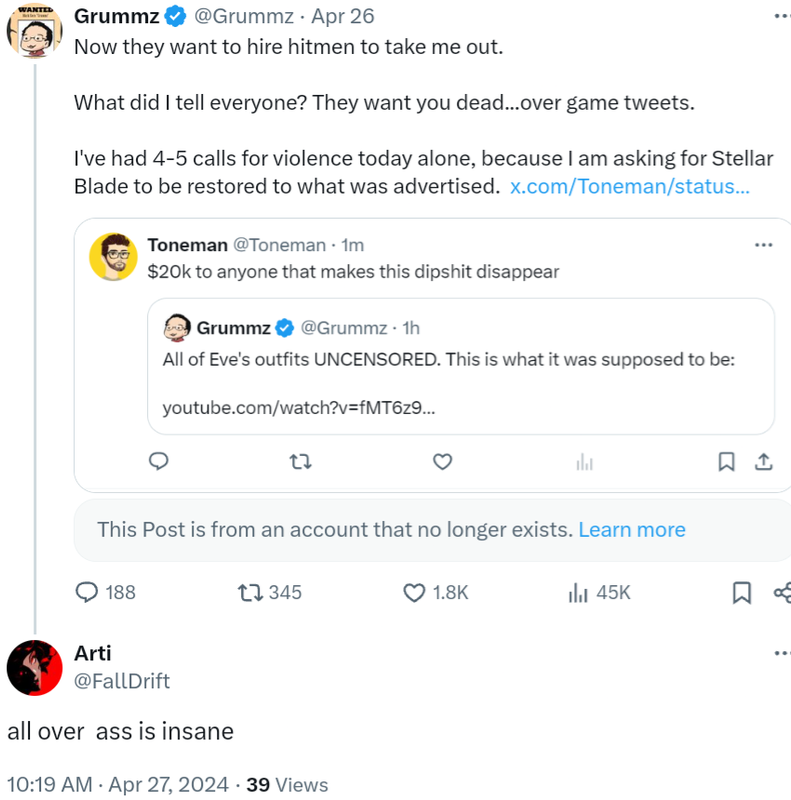Open Arti's profile avatar
This screenshot has width=791, height=800.
34,667
